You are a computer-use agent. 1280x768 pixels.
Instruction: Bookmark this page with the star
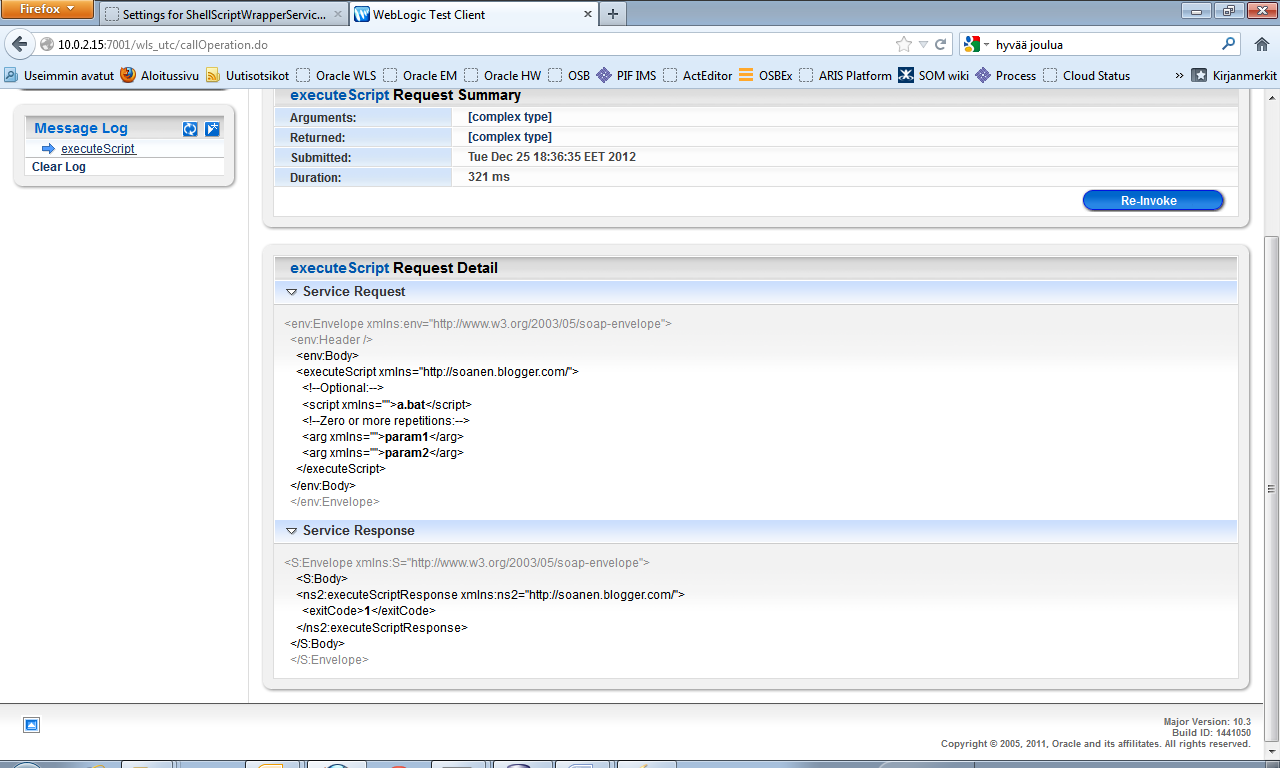tap(903, 45)
